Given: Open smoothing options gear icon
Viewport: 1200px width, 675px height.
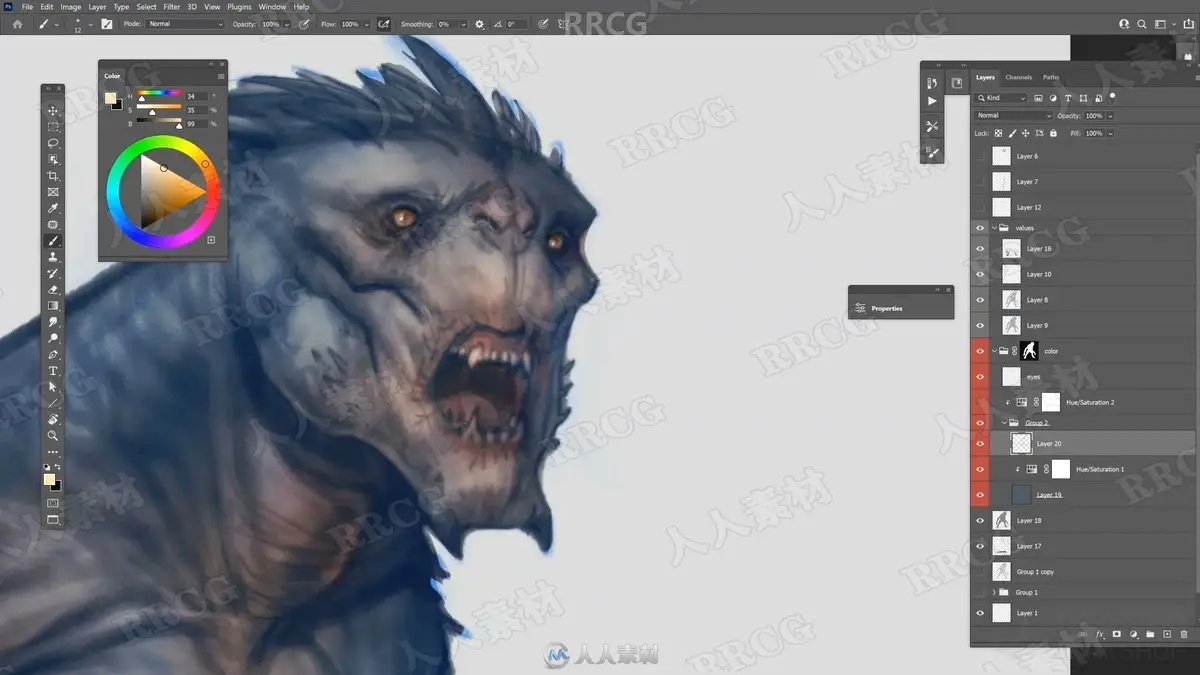Looking at the screenshot, I should coord(479,24).
